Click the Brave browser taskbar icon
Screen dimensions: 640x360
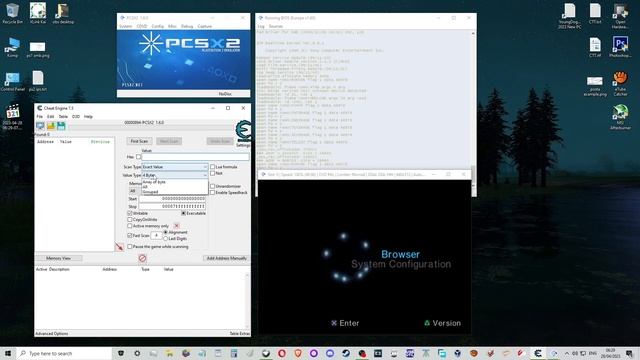(298, 353)
